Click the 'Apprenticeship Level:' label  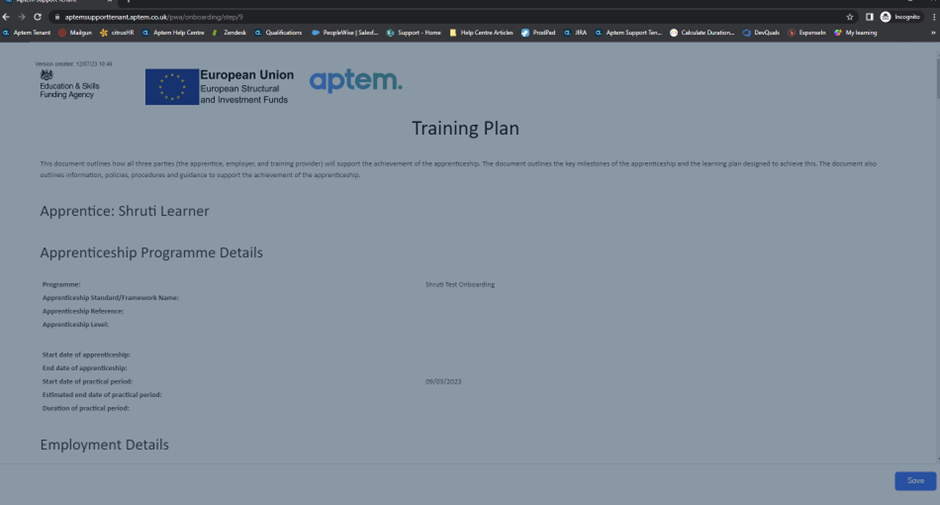point(75,324)
